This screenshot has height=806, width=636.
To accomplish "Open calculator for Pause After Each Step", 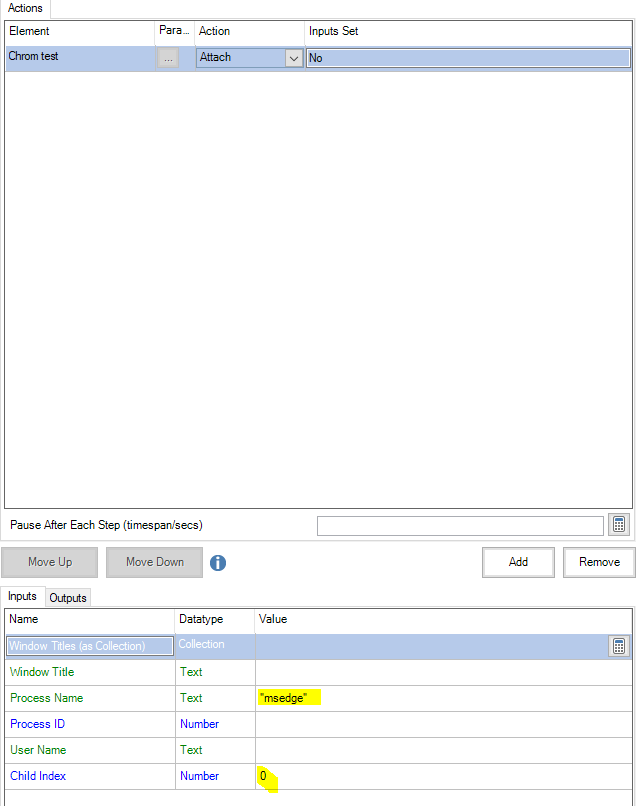I will coord(619,524).
